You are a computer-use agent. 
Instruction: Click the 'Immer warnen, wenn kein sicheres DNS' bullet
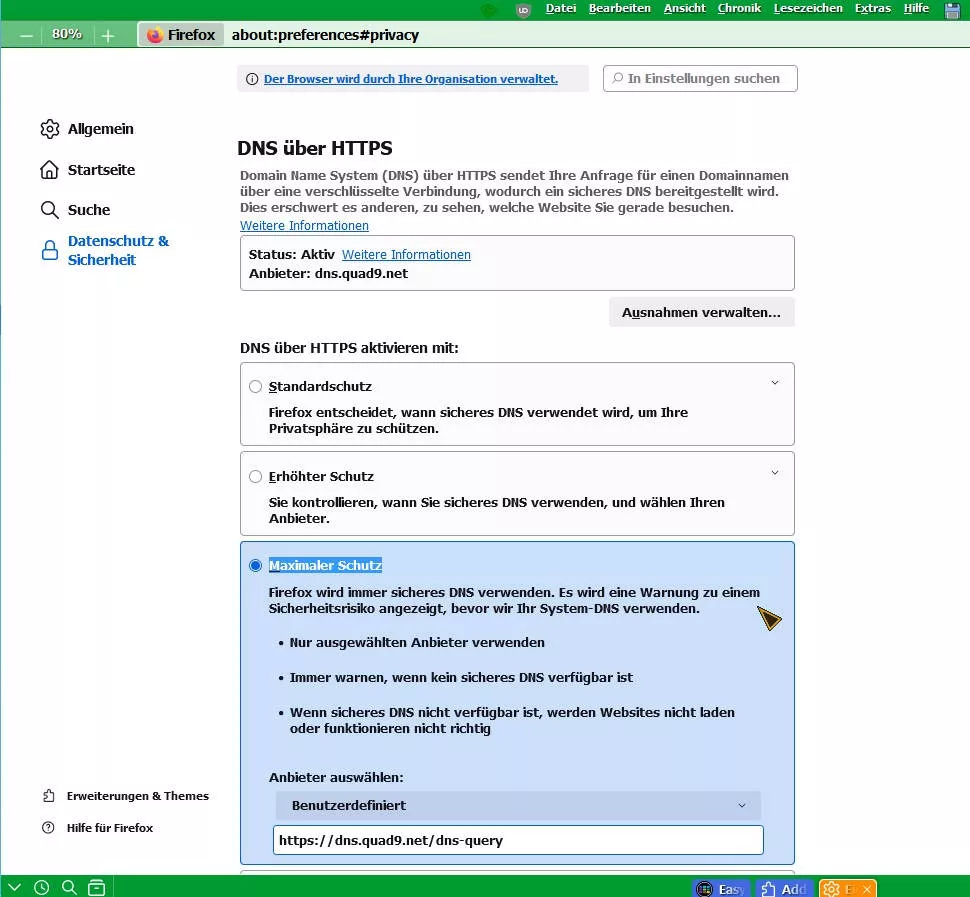click(x=461, y=677)
